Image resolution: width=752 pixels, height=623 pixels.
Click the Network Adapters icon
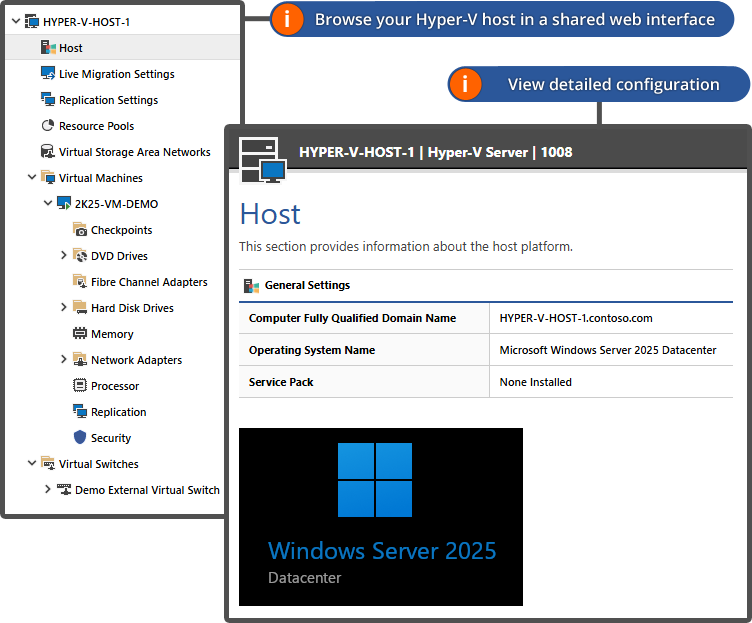pyautogui.click(x=80, y=359)
